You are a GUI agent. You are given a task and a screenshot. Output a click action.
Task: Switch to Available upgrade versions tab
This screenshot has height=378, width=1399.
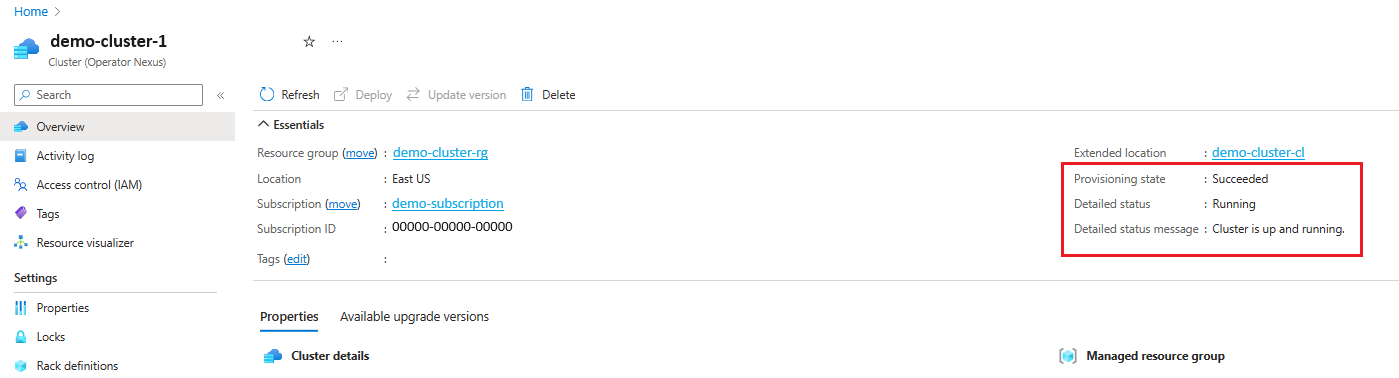[x=414, y=317]
